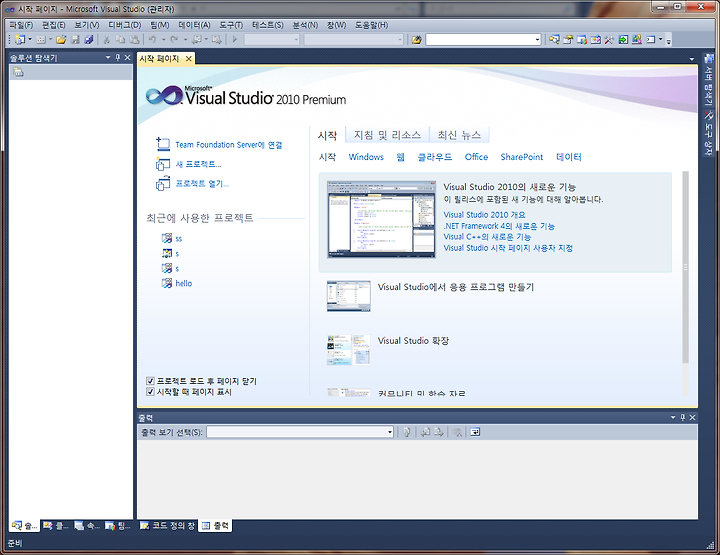Open the File menu (파일)
This screenshot has width=720, height=555.
click(x=21, y=25)
